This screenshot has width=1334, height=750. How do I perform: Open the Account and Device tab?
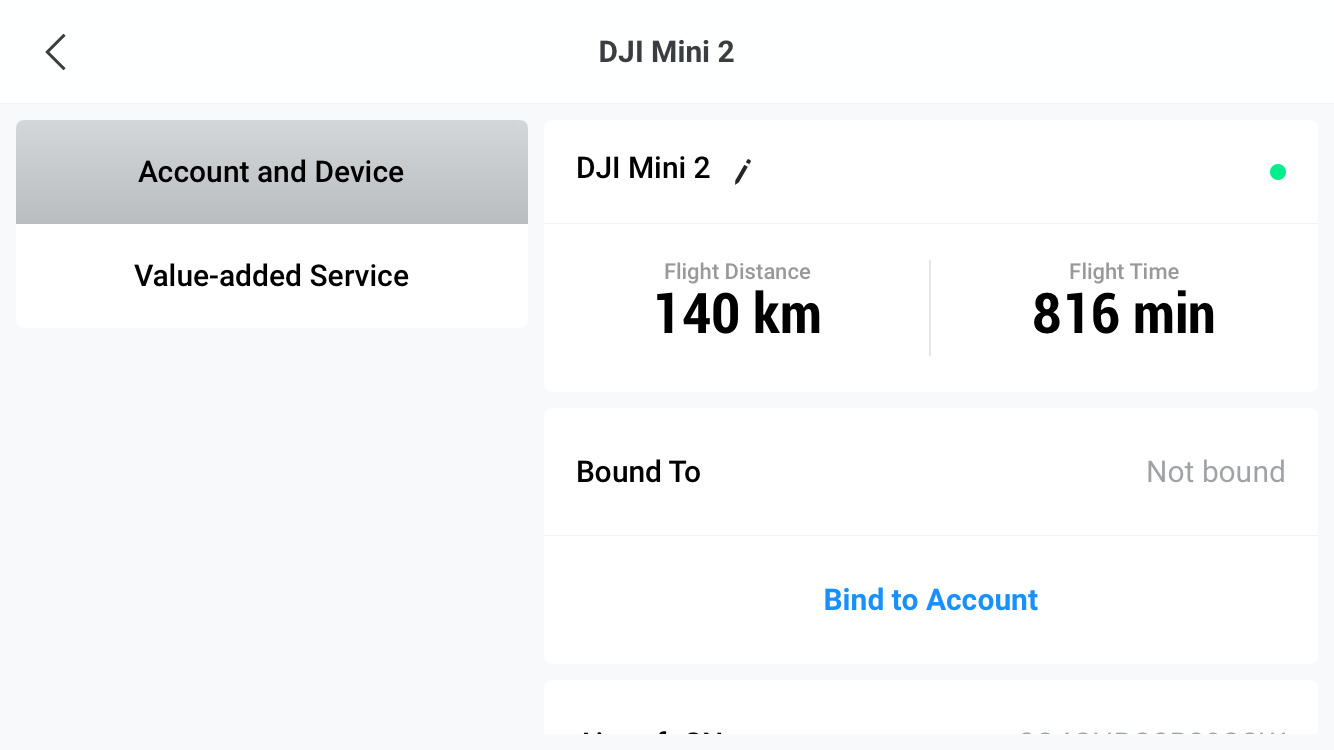271,172
